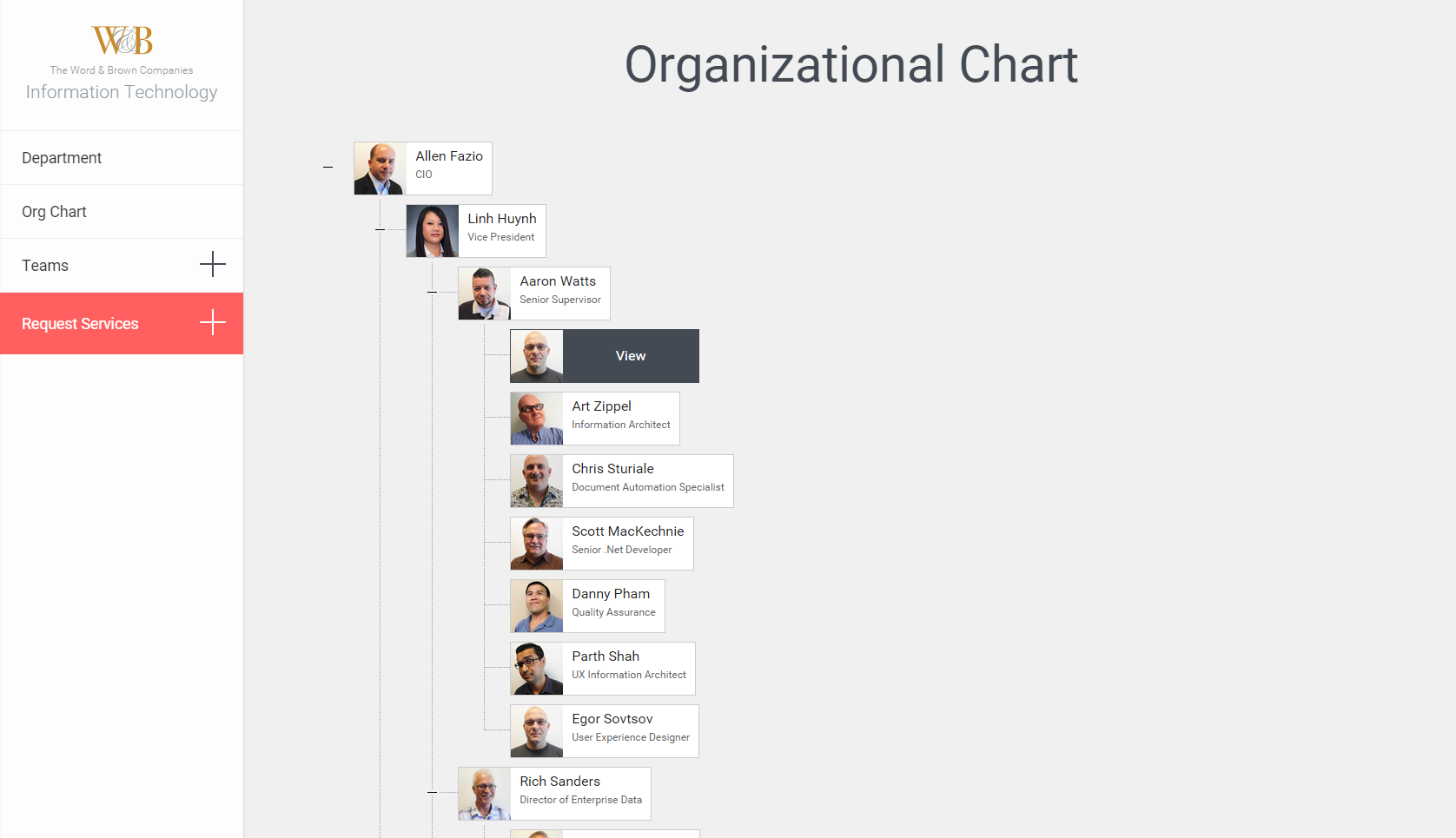
Task: Open Request Services section
Action: click(x=80, y=324)
